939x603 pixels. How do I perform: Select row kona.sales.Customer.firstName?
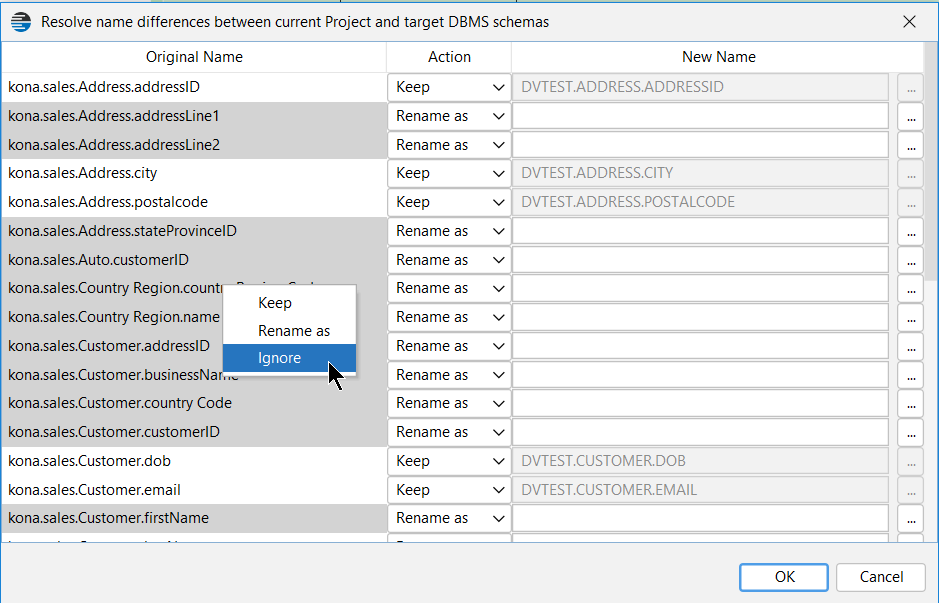(x=194, y=519)
